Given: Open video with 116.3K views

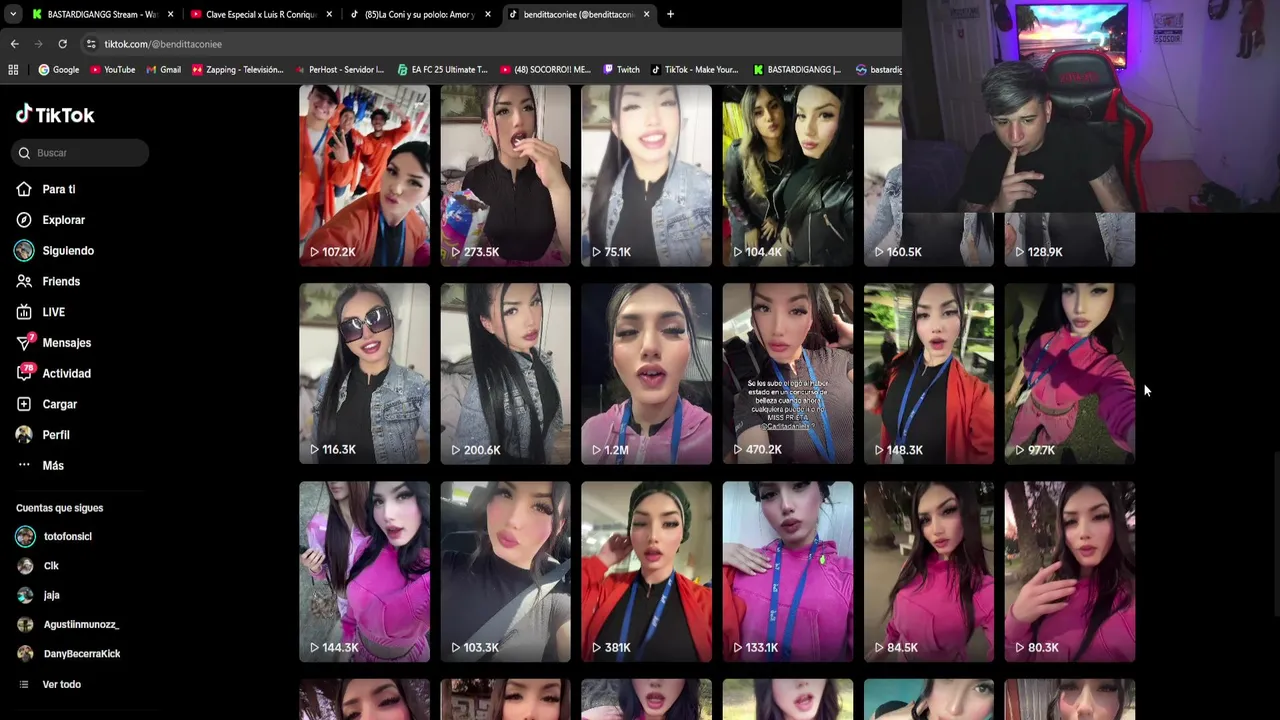Looking at the screenshot, I should [364, 374].
